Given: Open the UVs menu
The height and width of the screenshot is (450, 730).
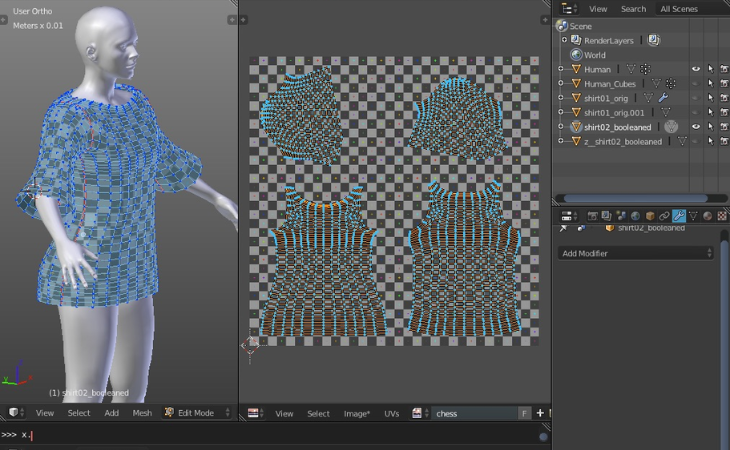Looking at the screenshot, I should pos(392,413).
